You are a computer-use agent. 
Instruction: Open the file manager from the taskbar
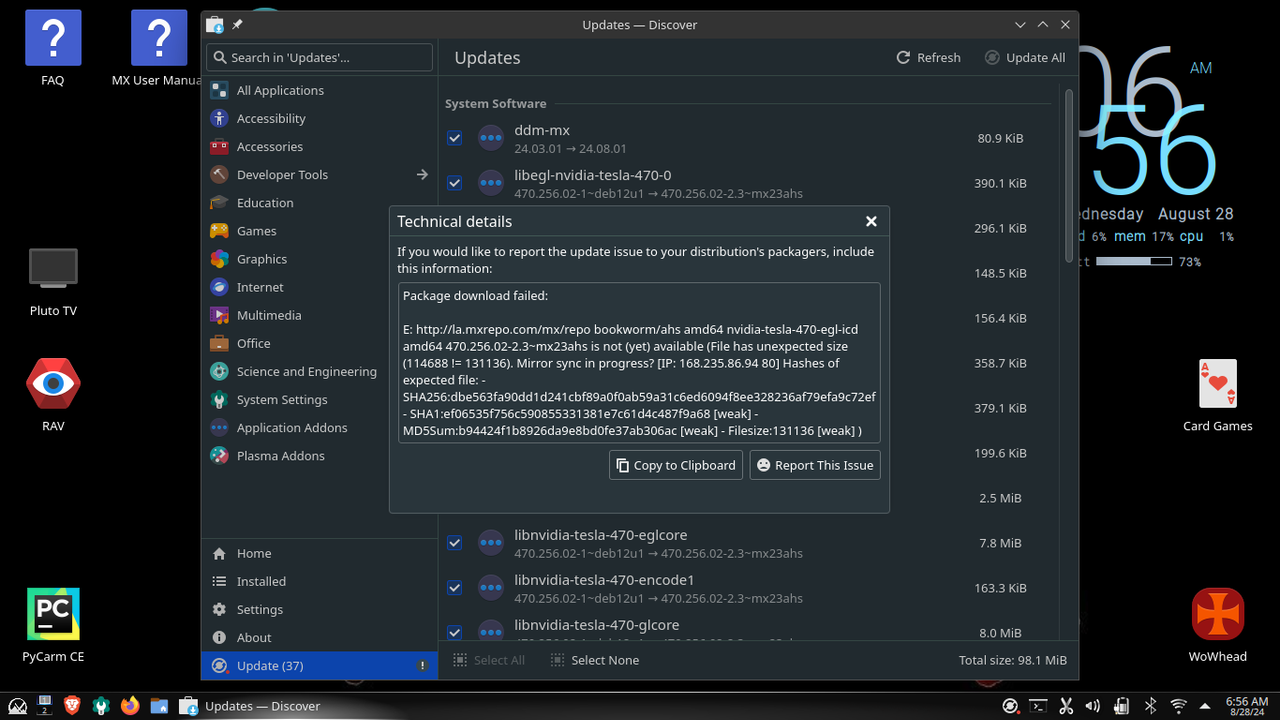click(x=159, y=706)
